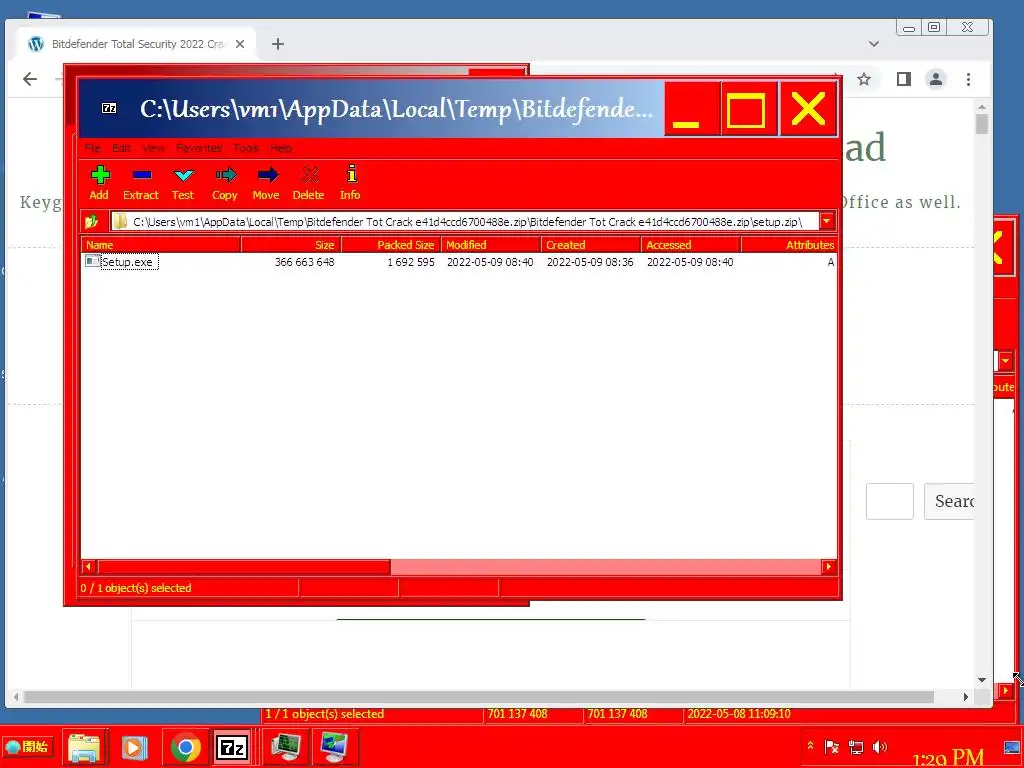Open the Tools menu in 7-Zip
Viewport: 1024px width, 768px height.
(246, 148)
